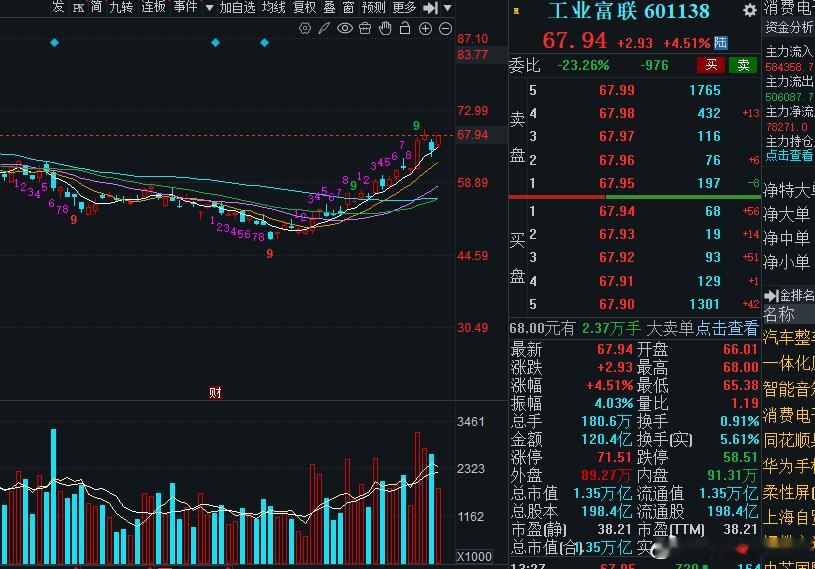Screen dimensions: 815x569
Task: Open quote panel settings gear
Action: pos(750,10)
